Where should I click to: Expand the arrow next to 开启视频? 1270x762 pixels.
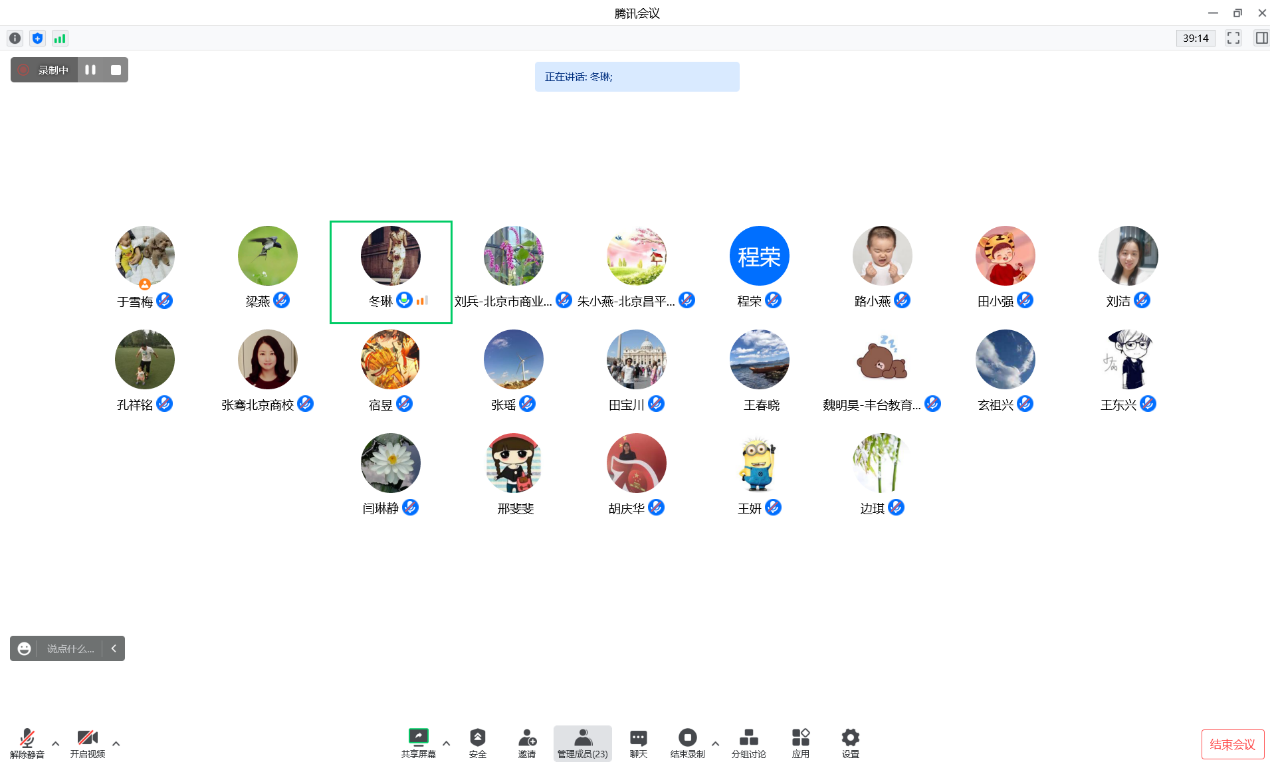(116, 743)
